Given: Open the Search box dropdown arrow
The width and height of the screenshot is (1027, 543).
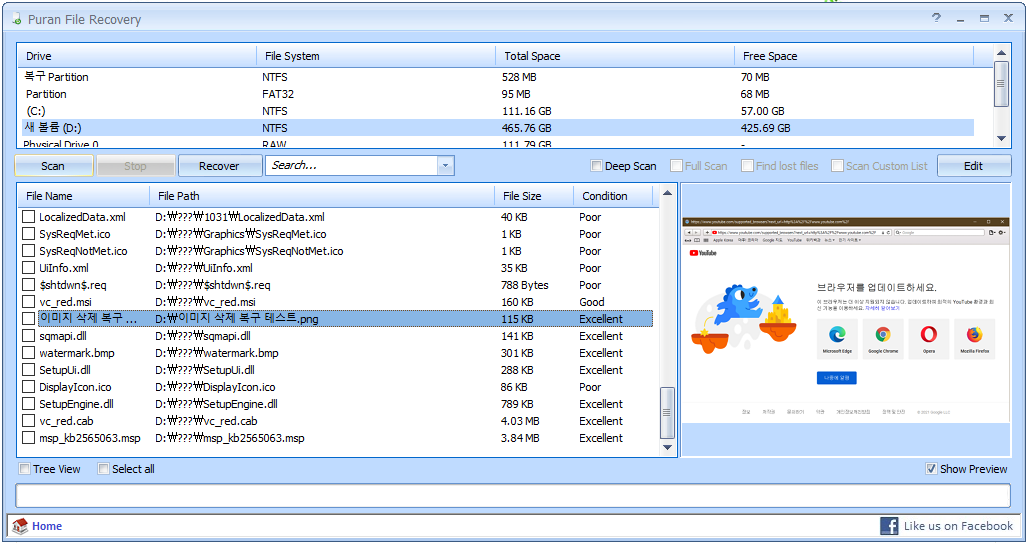Looking at the screenshot, I should (445, 166).
